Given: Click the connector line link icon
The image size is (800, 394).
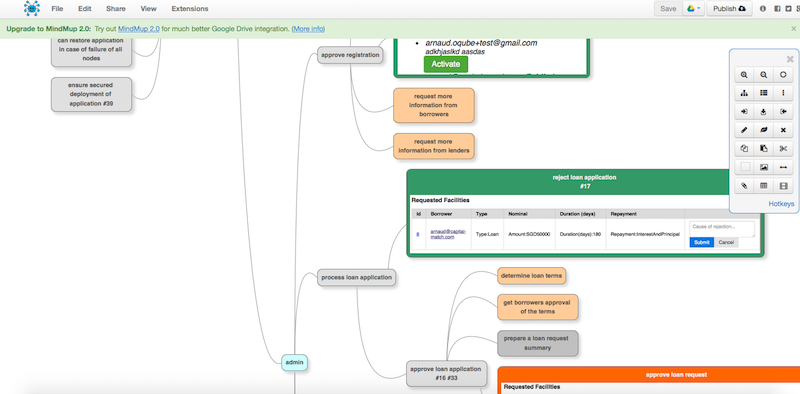Looking at the screenshot, I should (x=783, y=167).
